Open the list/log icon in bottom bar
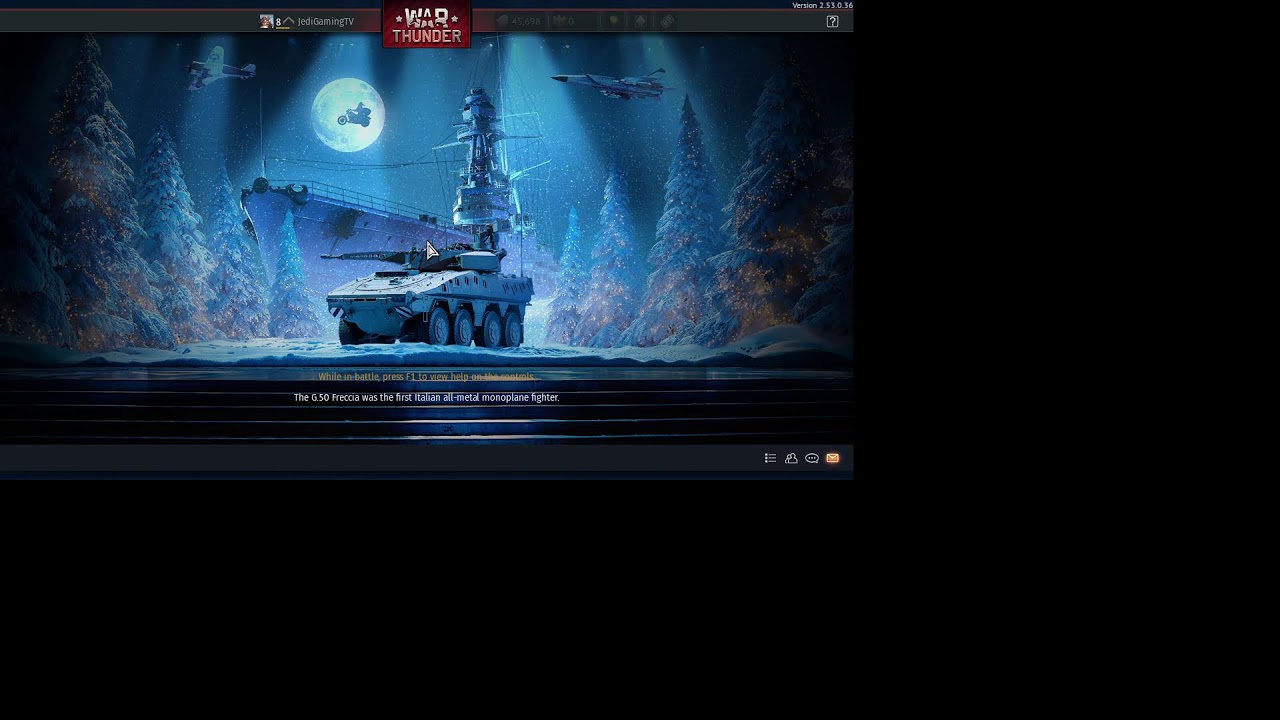1280x720 pixels. coord(770,458)
